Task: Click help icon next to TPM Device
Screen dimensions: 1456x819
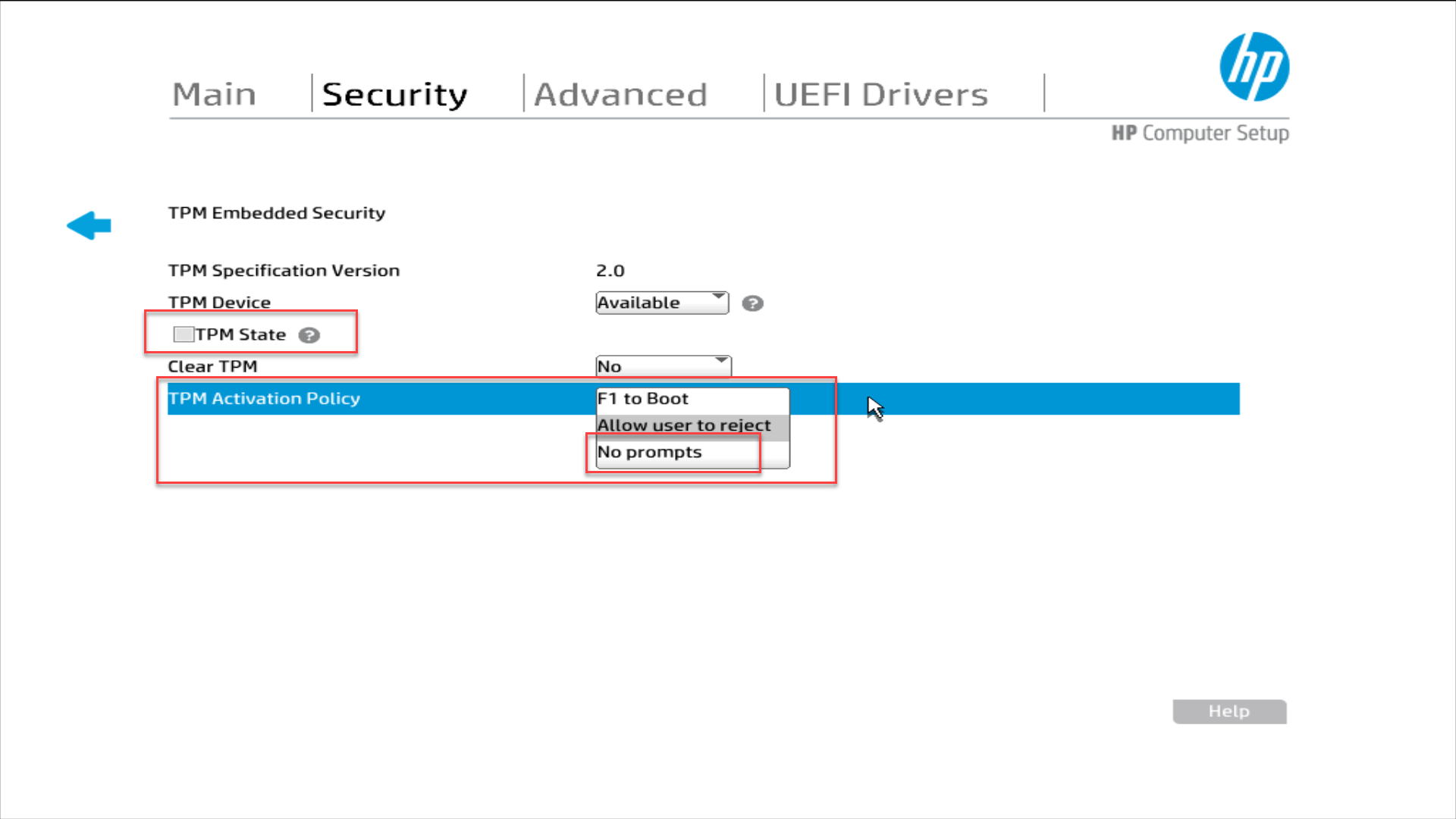Action: pyautogui.click(x=752, y=303)
